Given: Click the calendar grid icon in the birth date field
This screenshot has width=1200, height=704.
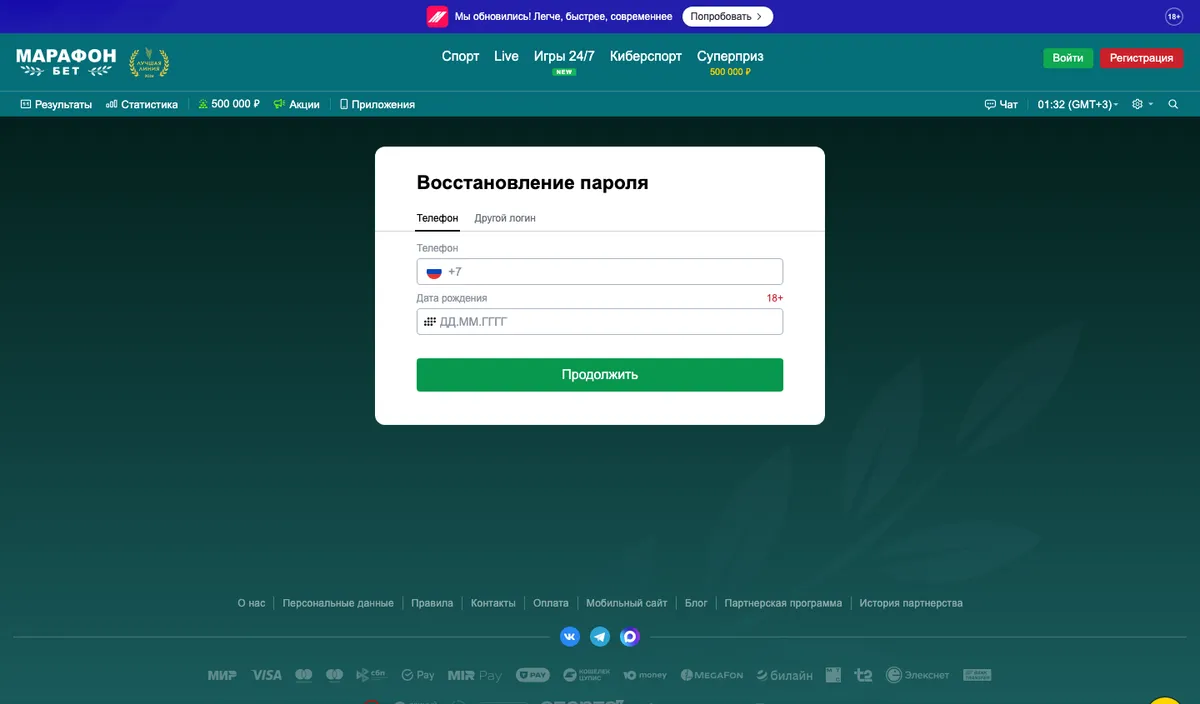Looking at the screenshot, I should (x=430, y=322).
